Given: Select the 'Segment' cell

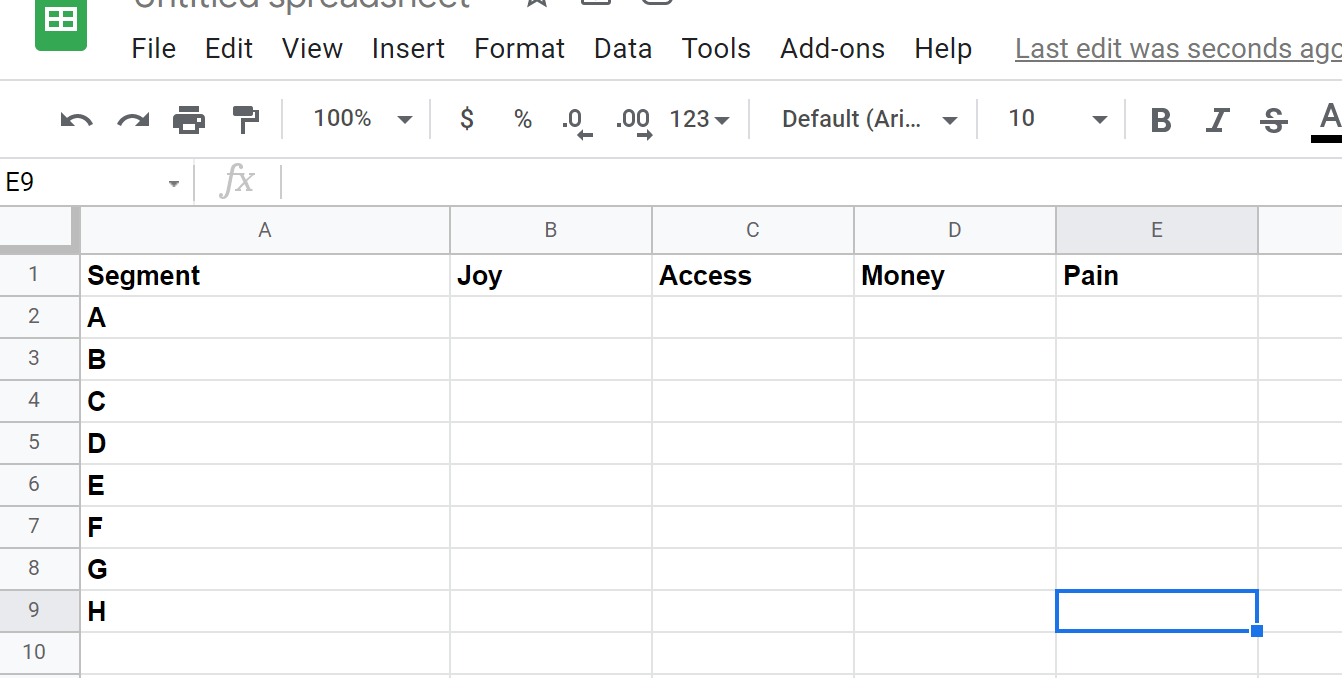Looking at the screenshot, I should pyautogui.click(x=265, y=276).
